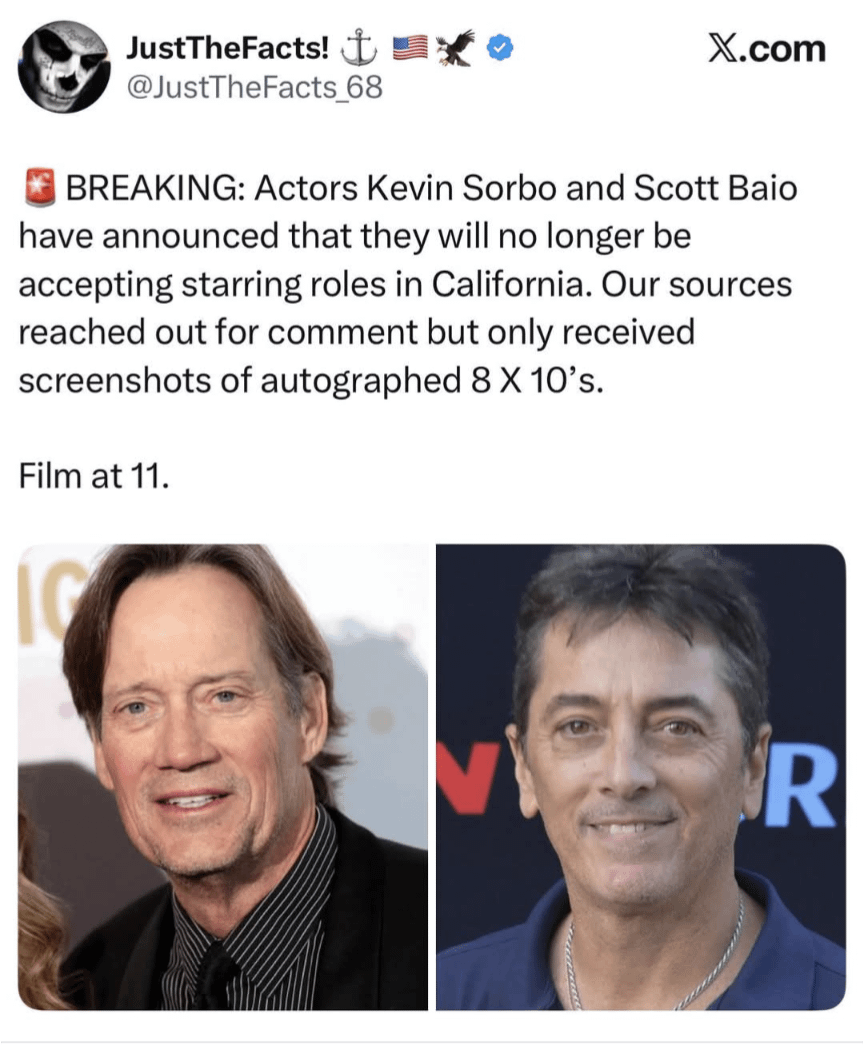Open the skull profile avatar
Screen dimensions: 864x1058
[x=64, y=67]
